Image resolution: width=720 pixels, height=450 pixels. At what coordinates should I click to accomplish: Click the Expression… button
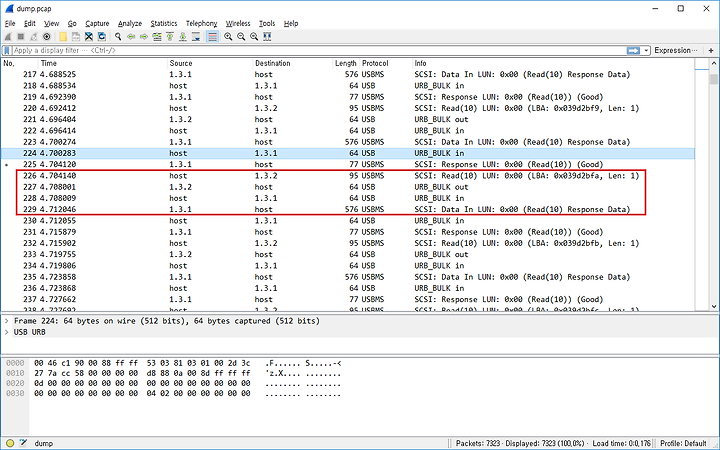[x=675, y=51]
